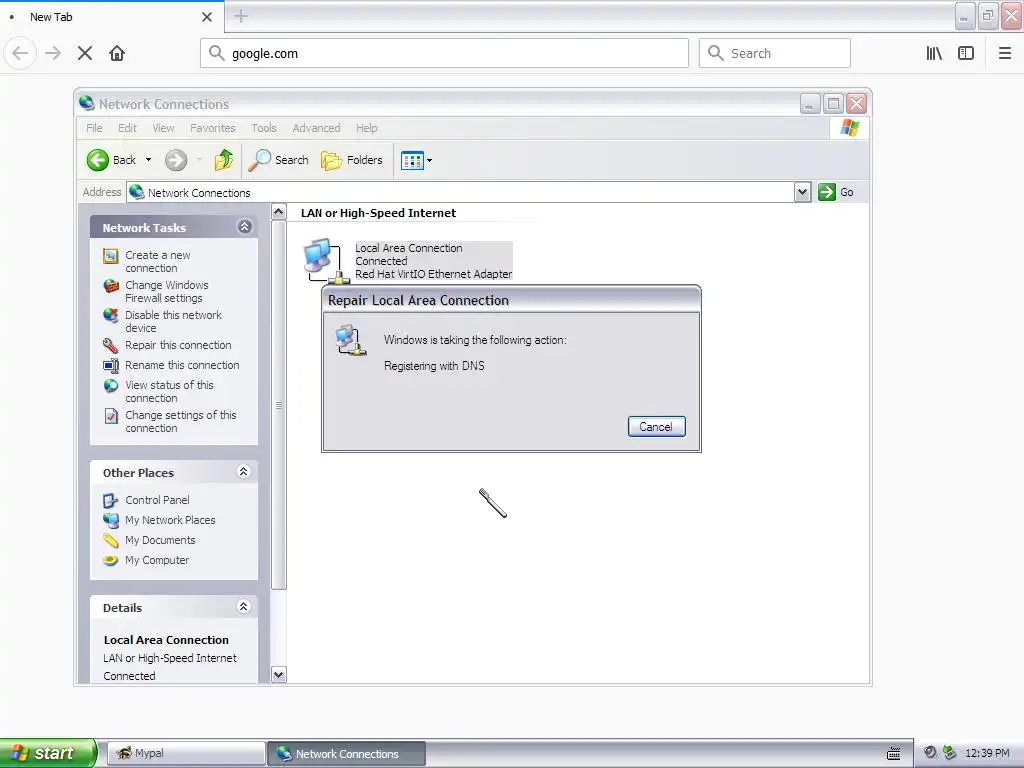Click View status of this connection icon
Viewport: 1024px width, 768px height.
111,386
